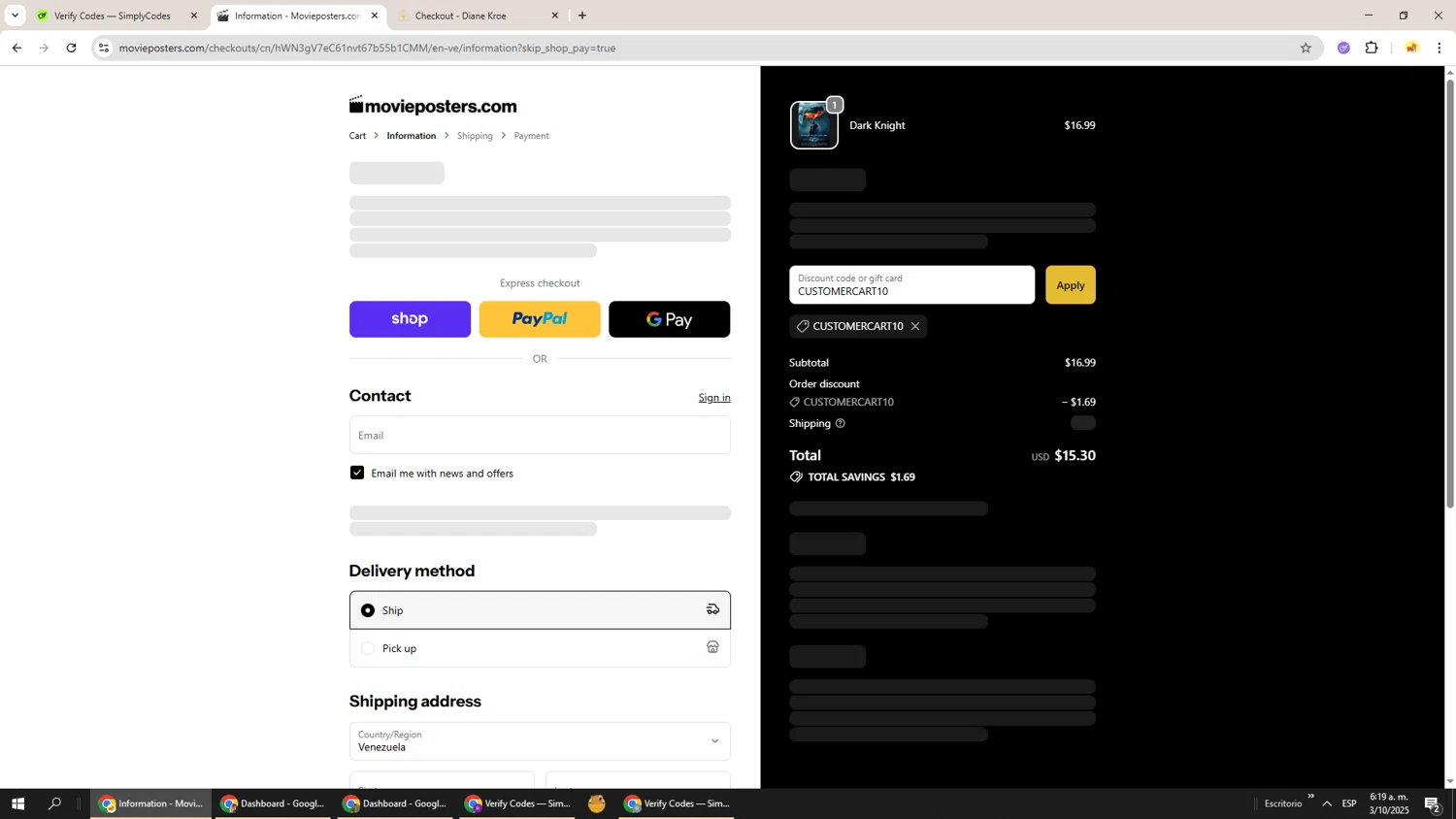Open the tab search dropdown arrow
Screen dimensions: 1456x819
15,16
